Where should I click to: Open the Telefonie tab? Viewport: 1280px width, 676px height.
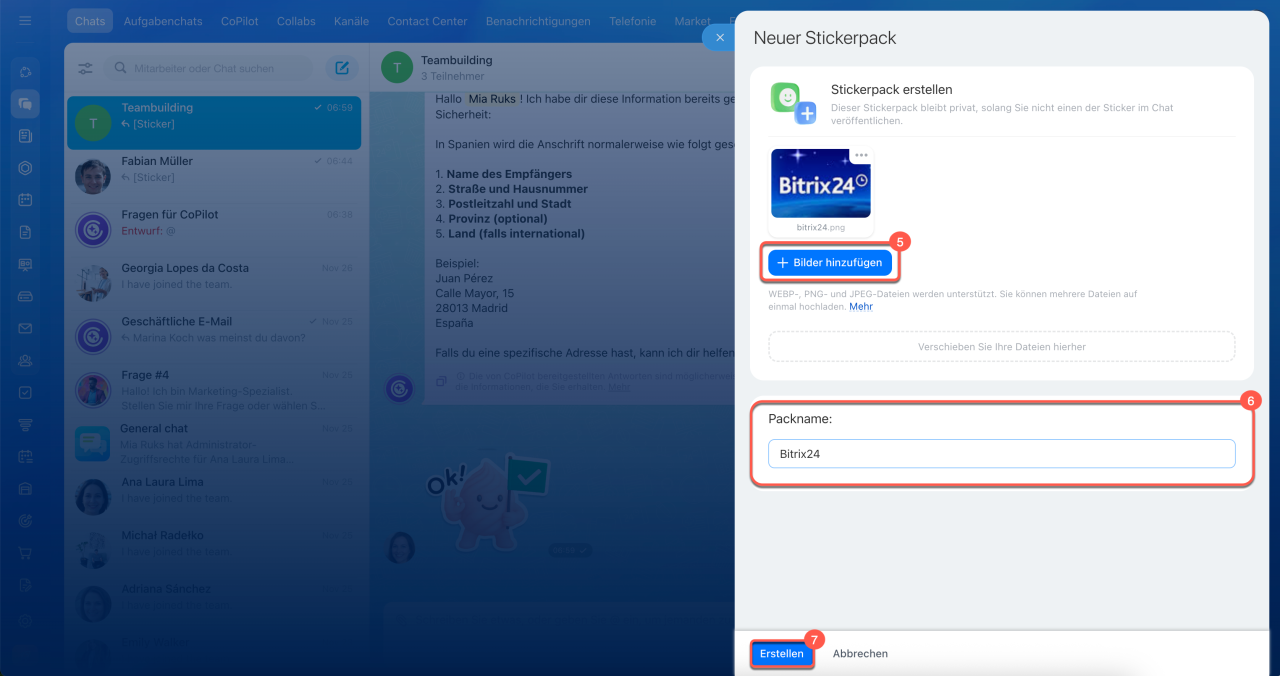(633, 21)
